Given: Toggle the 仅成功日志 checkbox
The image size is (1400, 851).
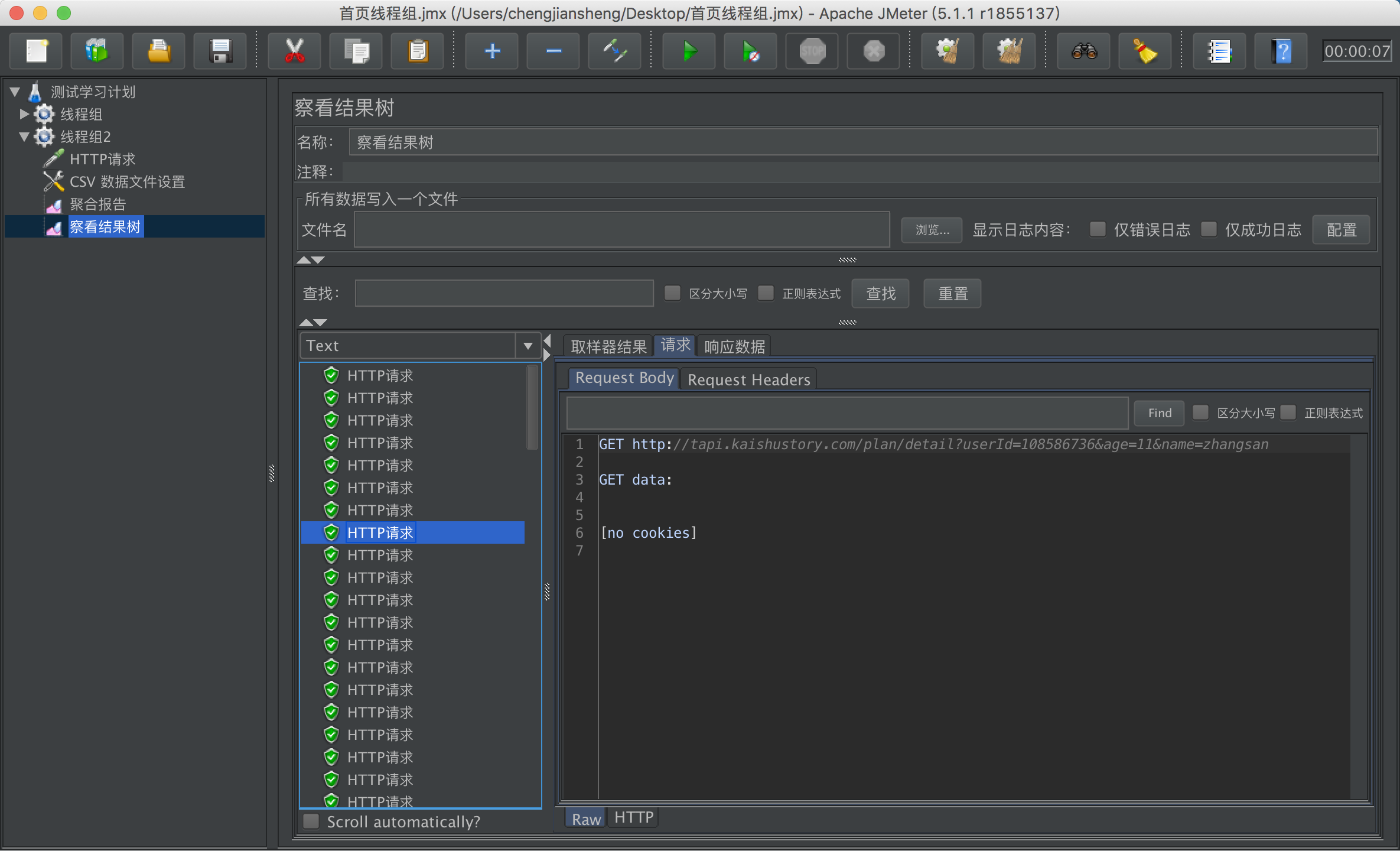Looking at the screenshot, I should point(1209,229).
